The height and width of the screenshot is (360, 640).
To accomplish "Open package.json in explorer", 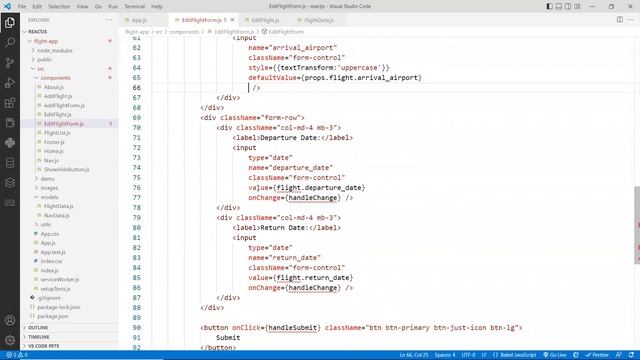I will click(53, 316).
